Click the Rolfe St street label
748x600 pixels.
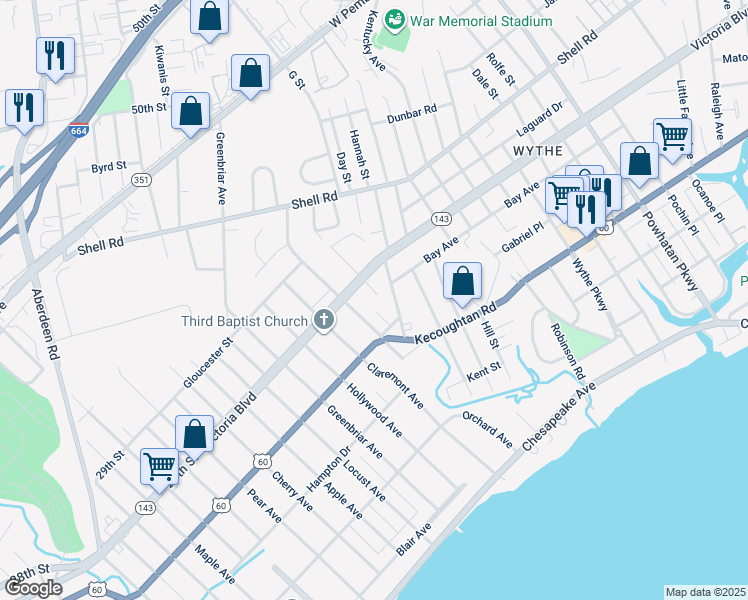(500, 70)
